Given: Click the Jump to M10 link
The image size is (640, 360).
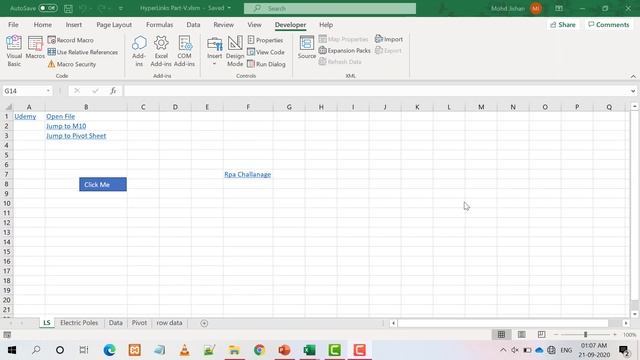Looking at the screenshot, I should tap(66, 126).
